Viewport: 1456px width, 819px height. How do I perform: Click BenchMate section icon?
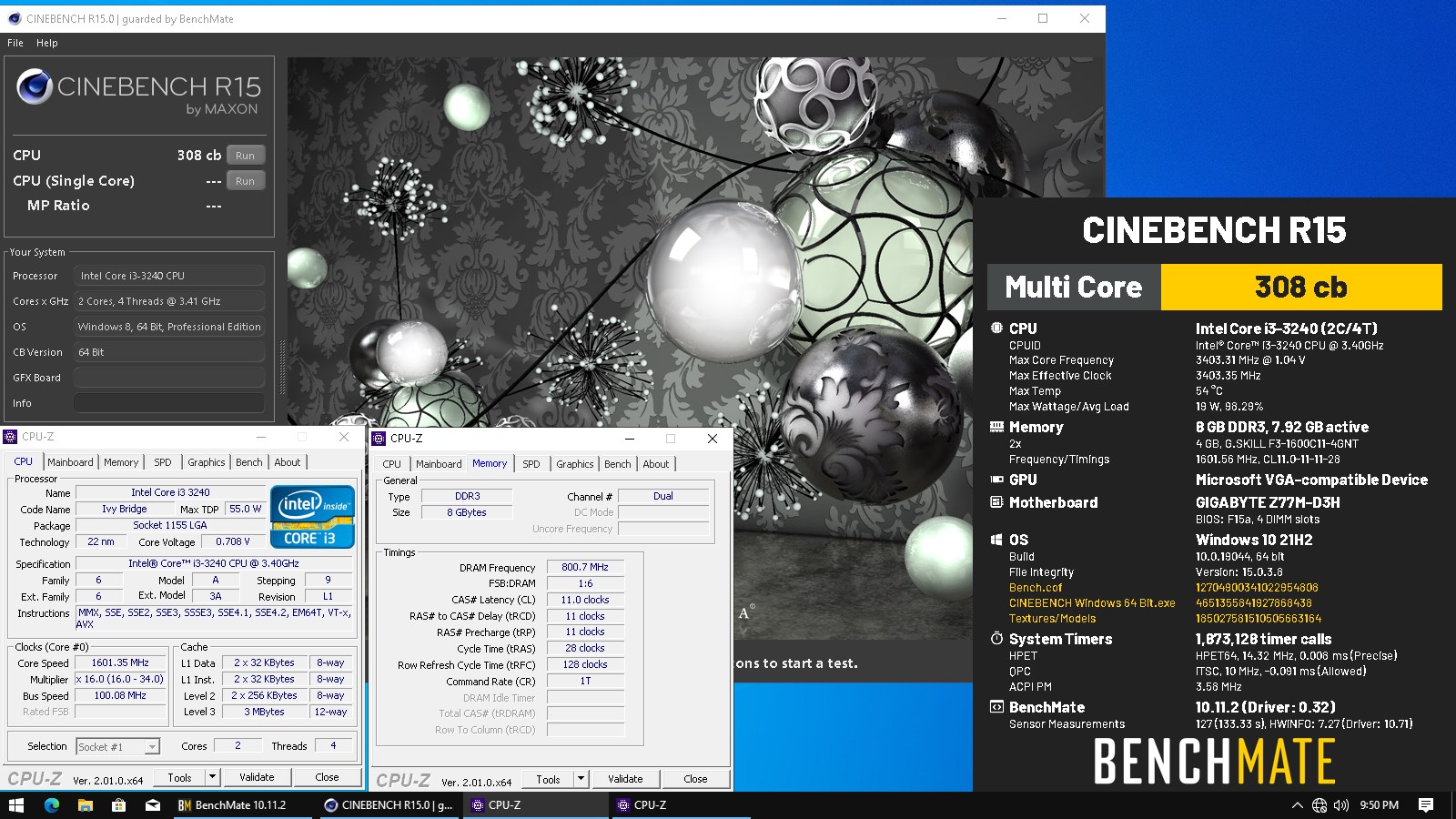point(996,707)
